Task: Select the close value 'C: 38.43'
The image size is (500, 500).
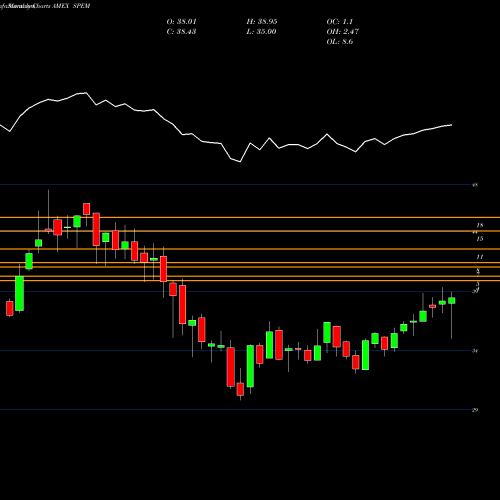Action: pos(181,32)
